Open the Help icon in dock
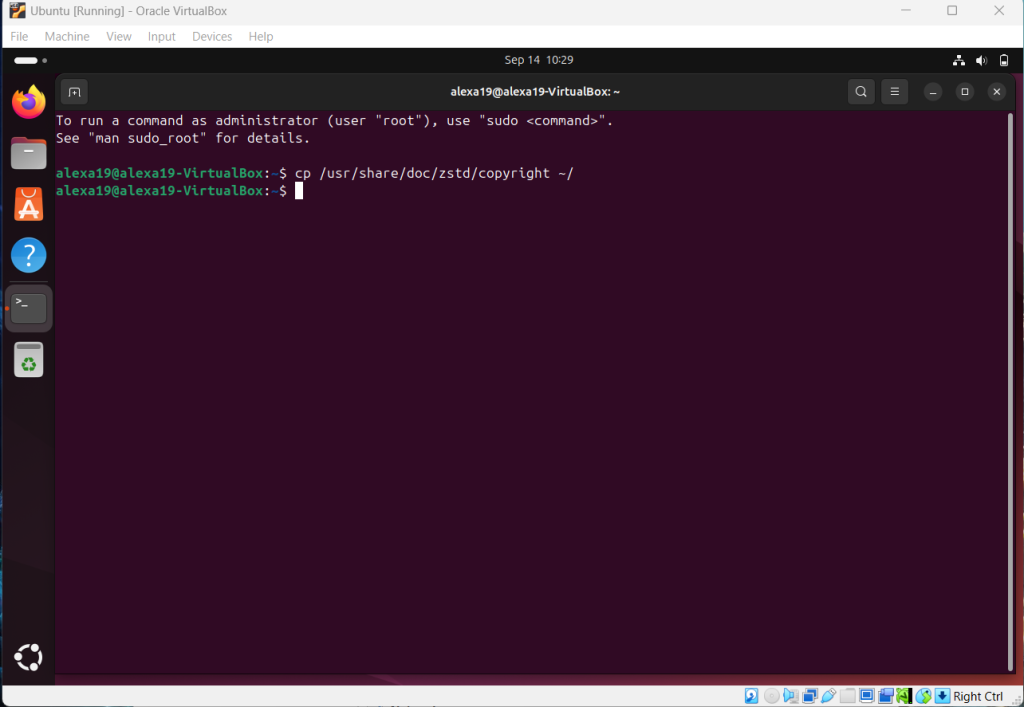Viewport: 1024px width, 707px height. click(29, 256)
